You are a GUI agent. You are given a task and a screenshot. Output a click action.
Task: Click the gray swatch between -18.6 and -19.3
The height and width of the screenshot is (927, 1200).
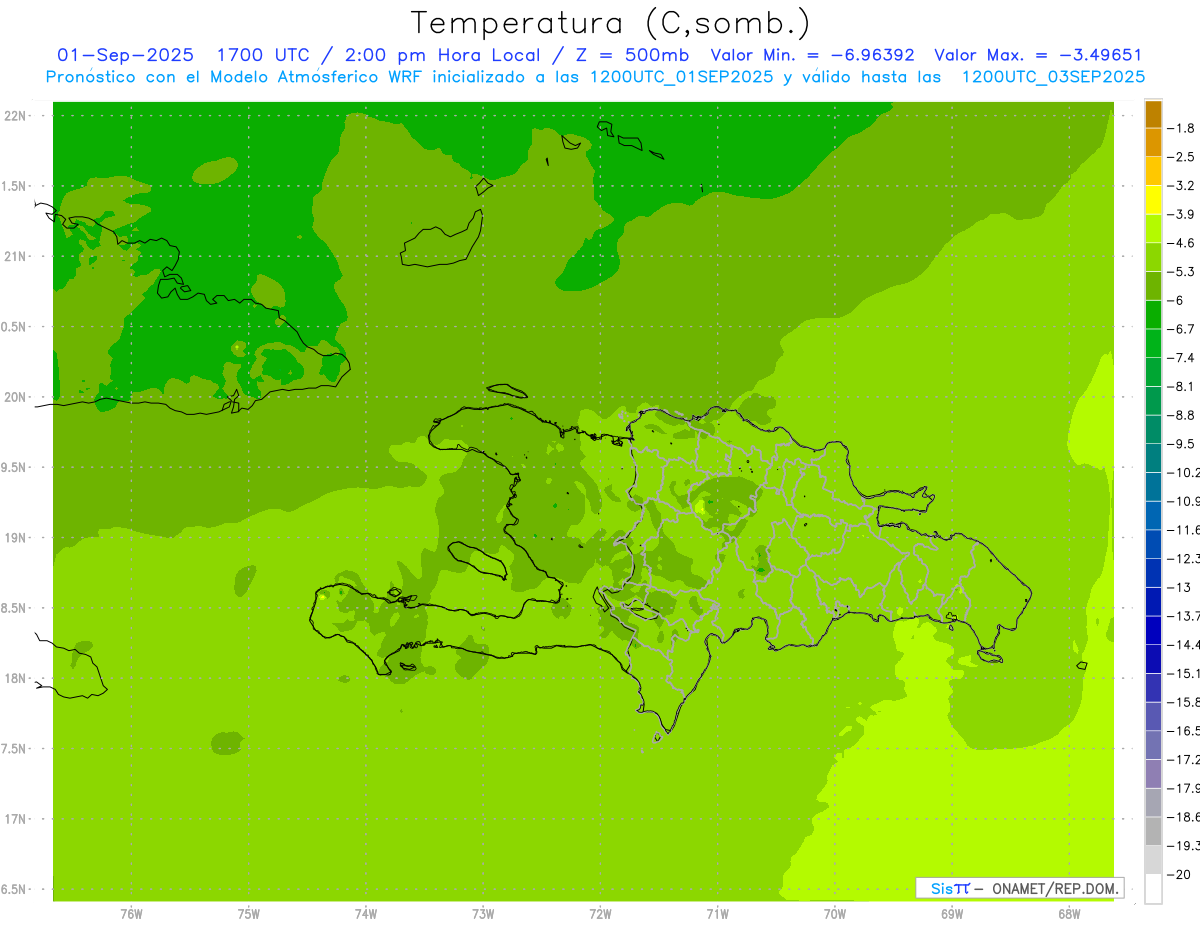(1153, 831)
